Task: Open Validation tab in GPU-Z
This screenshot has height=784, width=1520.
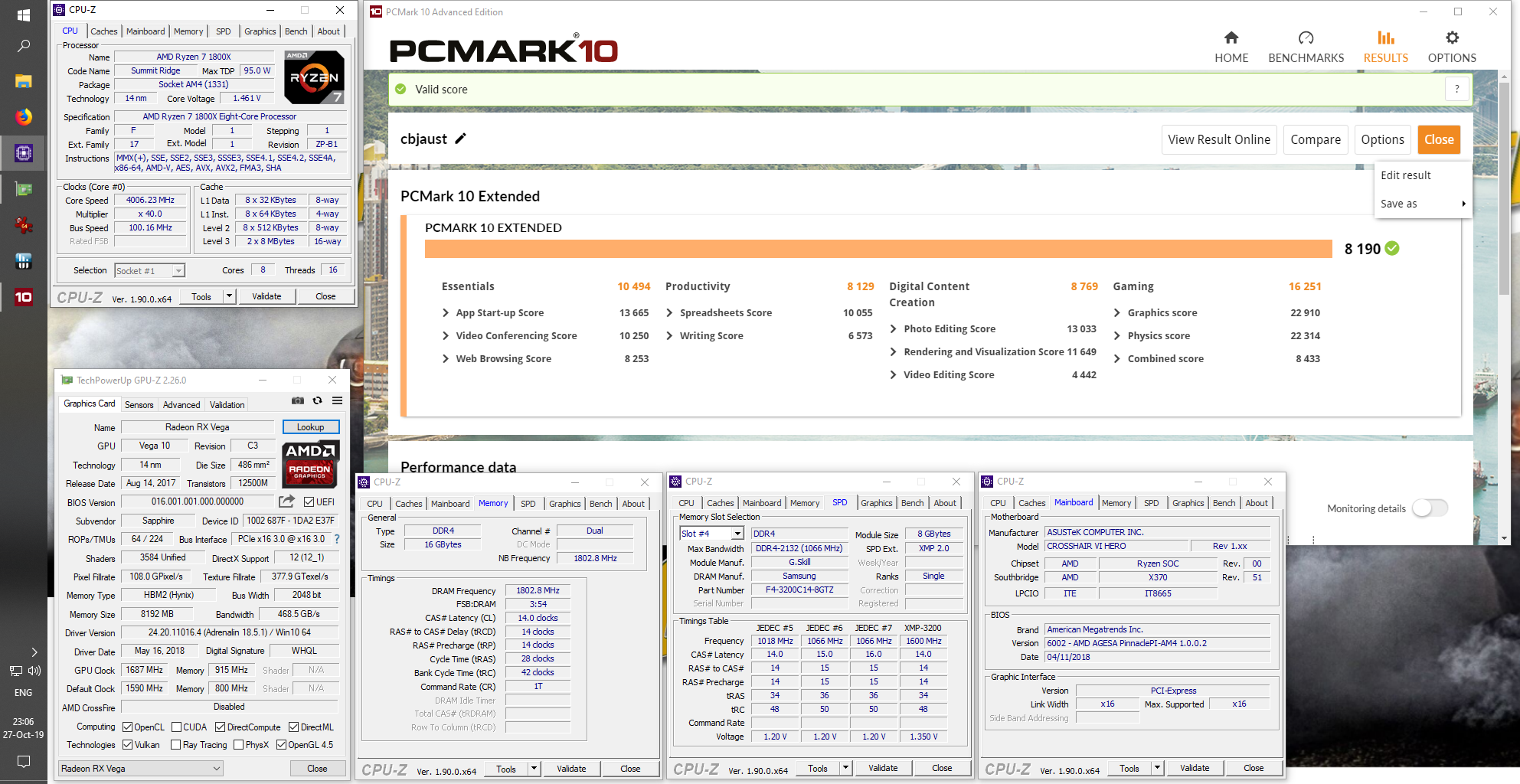Action: (x=227, y=405)
